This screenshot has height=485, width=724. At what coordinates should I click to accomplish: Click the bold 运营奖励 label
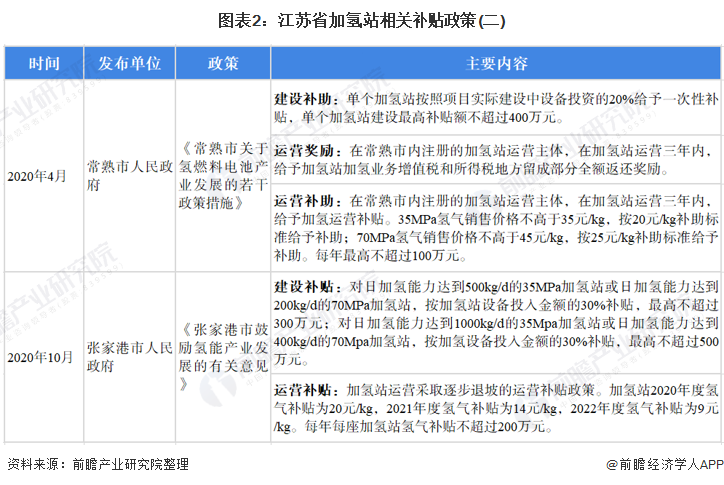tap(297, 148)
